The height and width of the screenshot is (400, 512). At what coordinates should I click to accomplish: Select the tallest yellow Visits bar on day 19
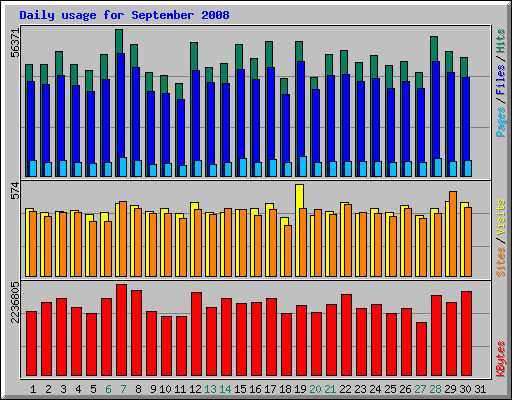(299, 196)
